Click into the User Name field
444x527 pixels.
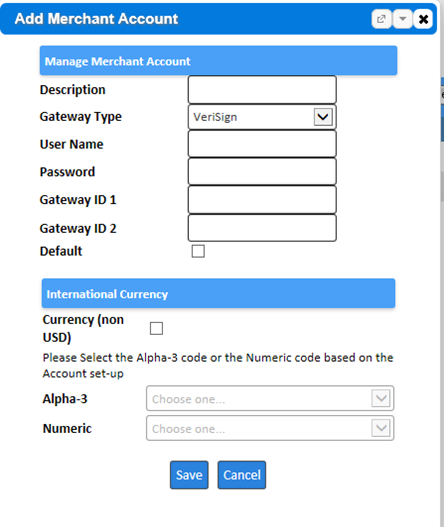[262, 144]
